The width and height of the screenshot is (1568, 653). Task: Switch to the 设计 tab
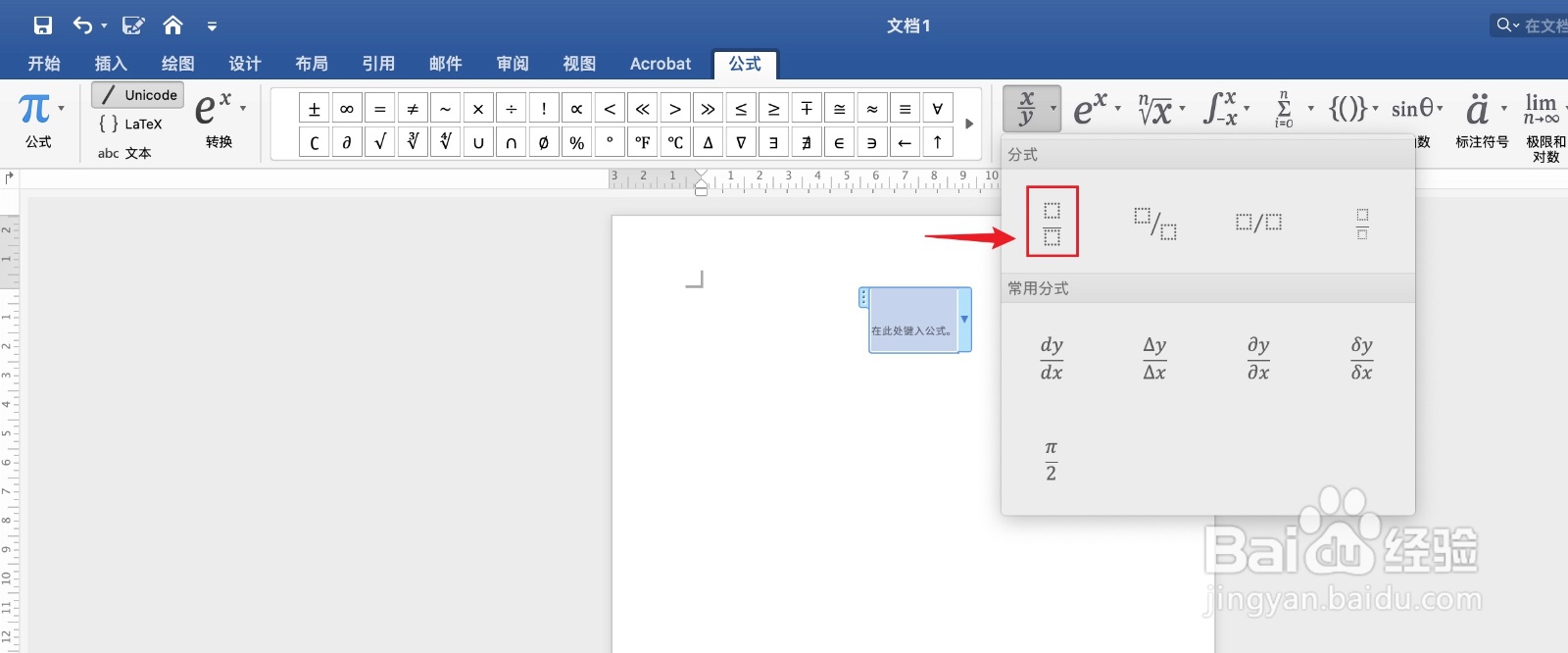tap(245, 64)
